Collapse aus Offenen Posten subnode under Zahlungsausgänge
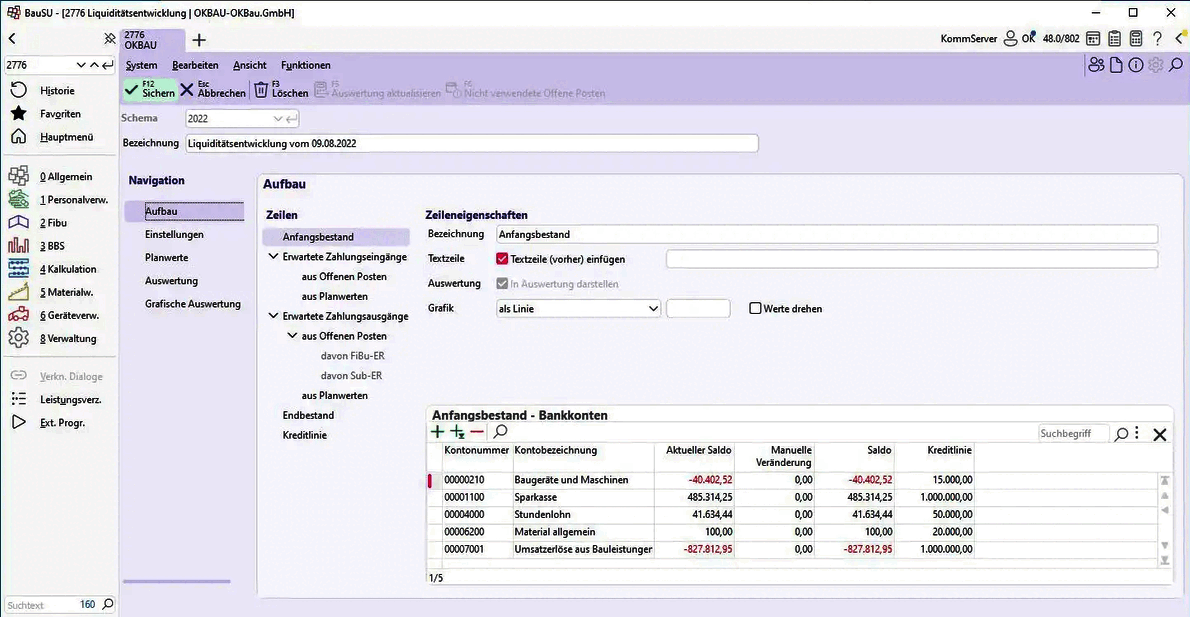 292,335
